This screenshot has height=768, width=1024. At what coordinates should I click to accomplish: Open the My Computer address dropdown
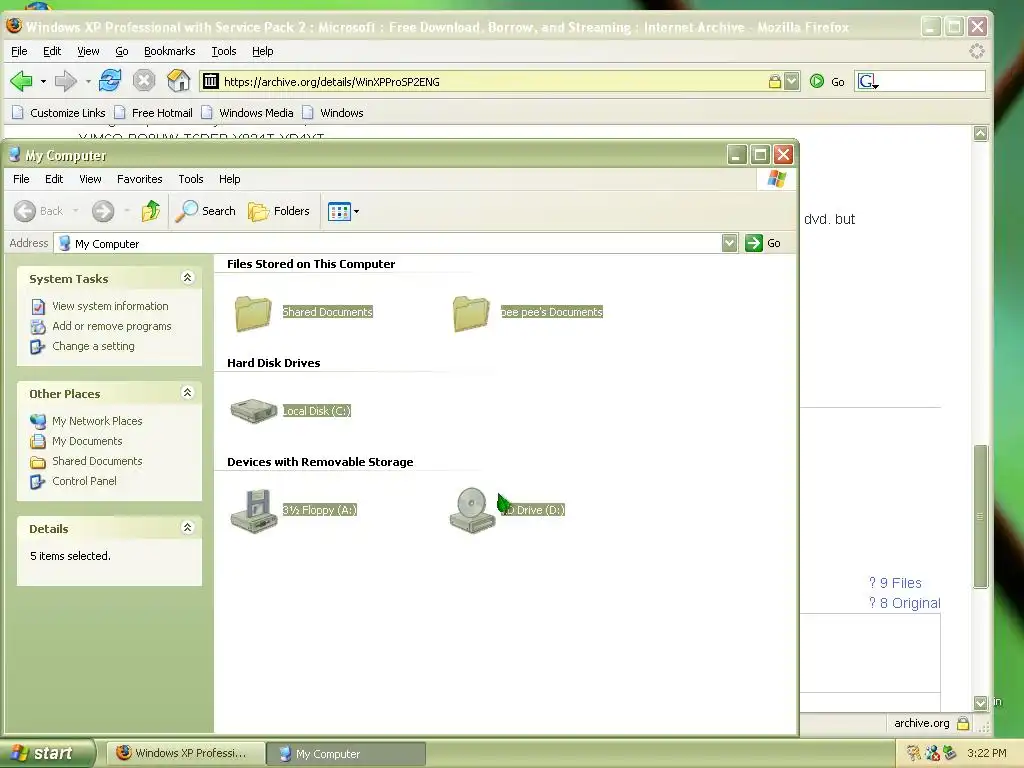tap(729, 243)
